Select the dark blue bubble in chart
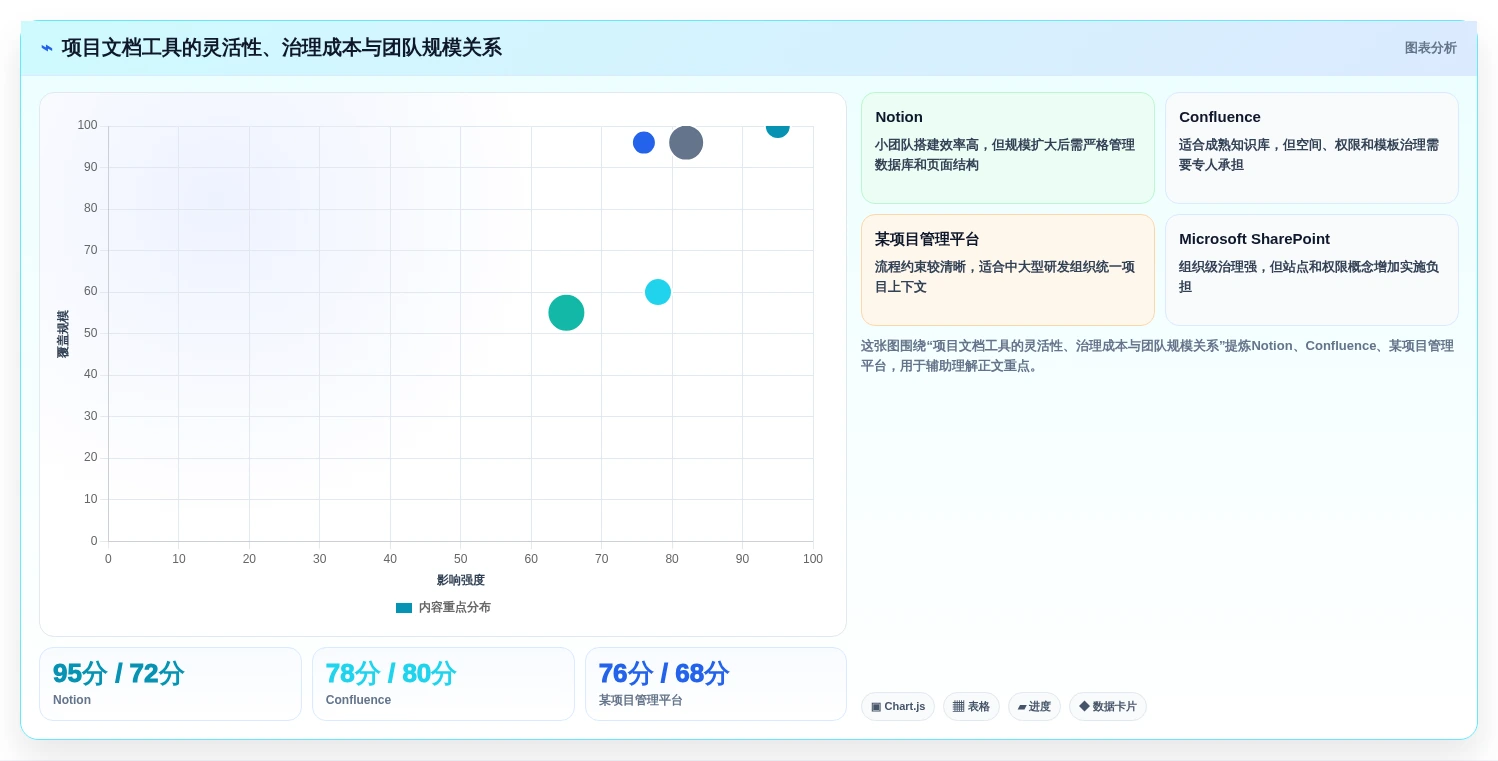 tap(644, 143)
